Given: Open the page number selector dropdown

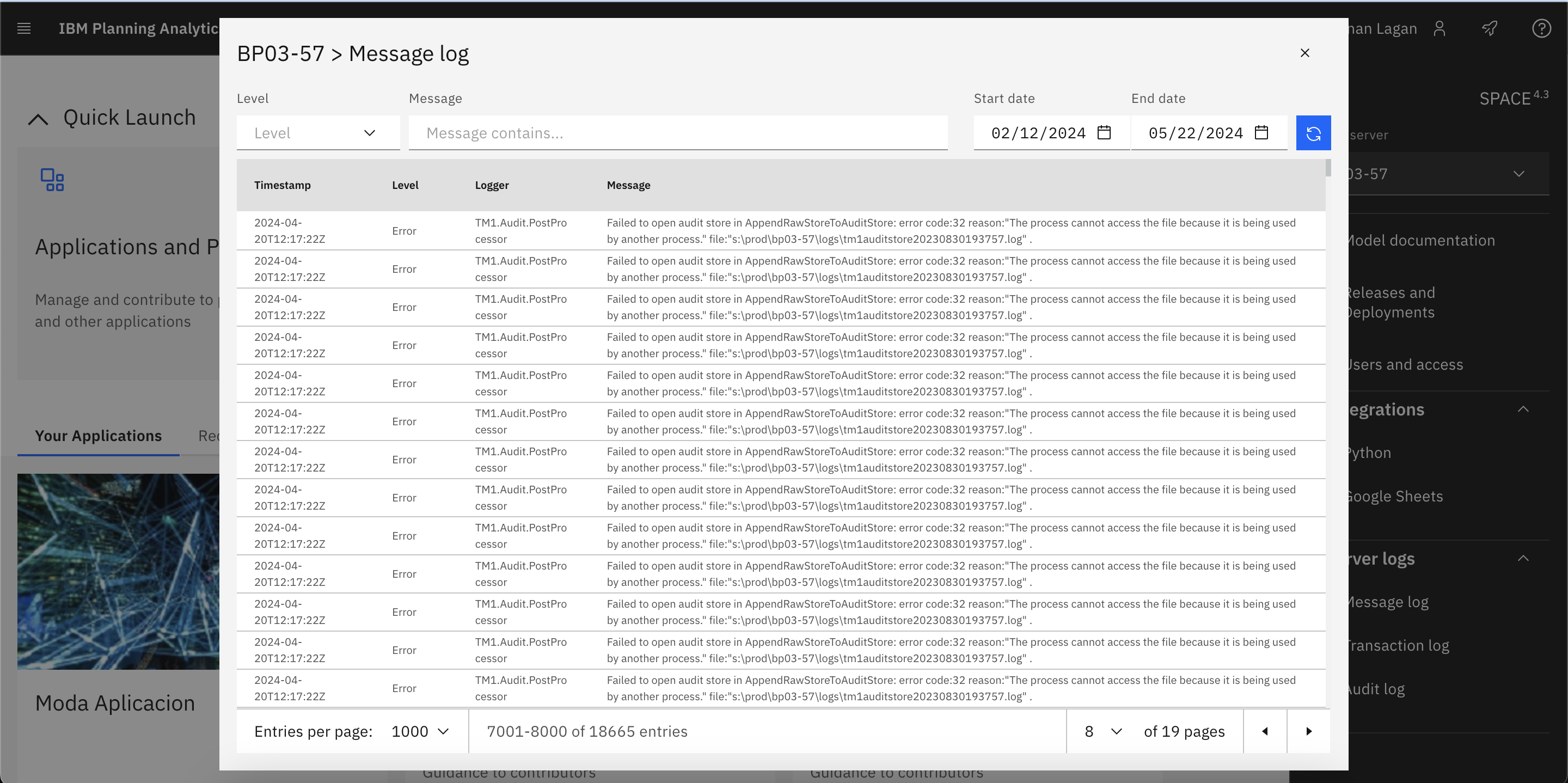Looking at the screenshot, I should pyautogui.click(x=1102, y=731).
